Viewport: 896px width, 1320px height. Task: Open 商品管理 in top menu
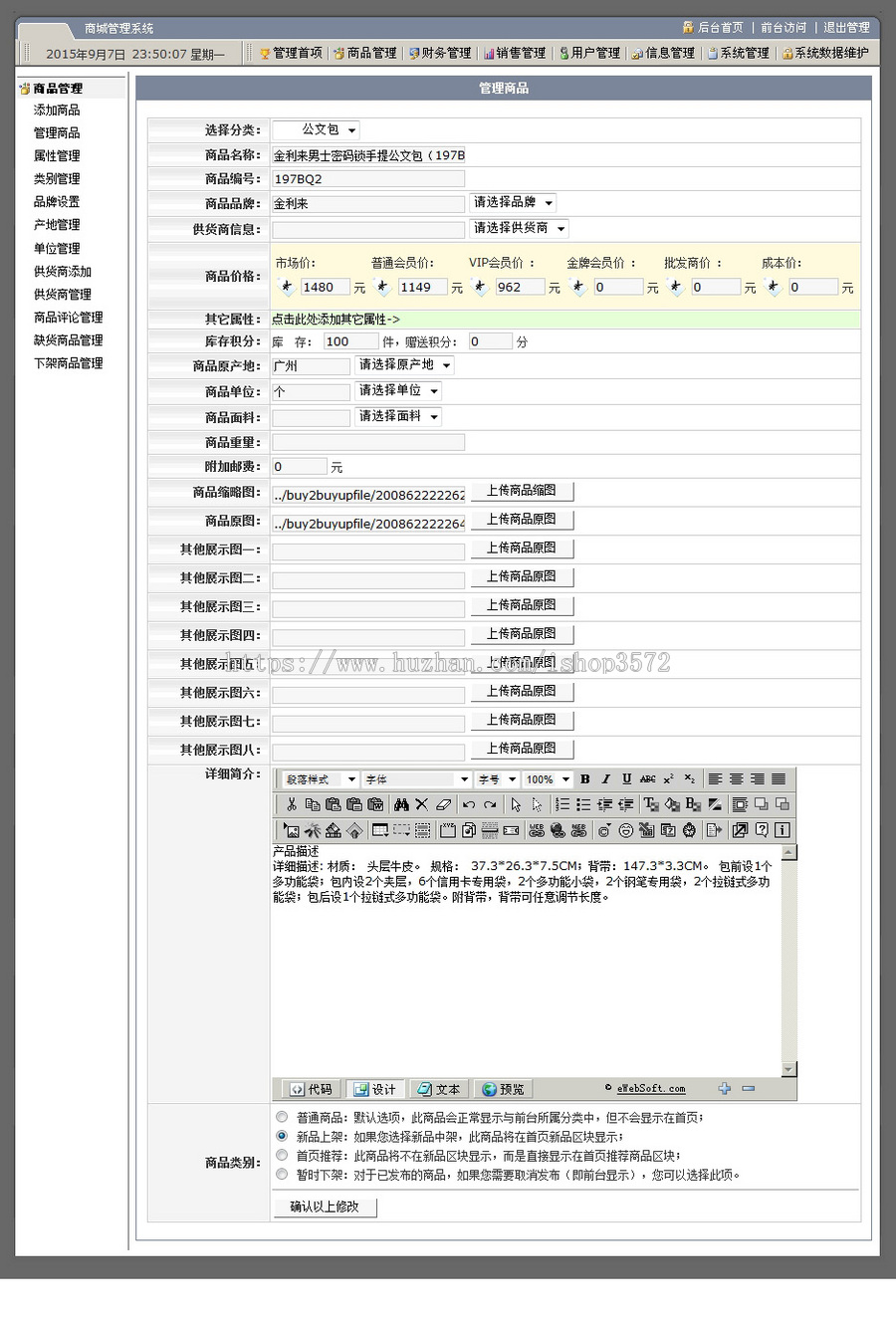tap(365, 53)
